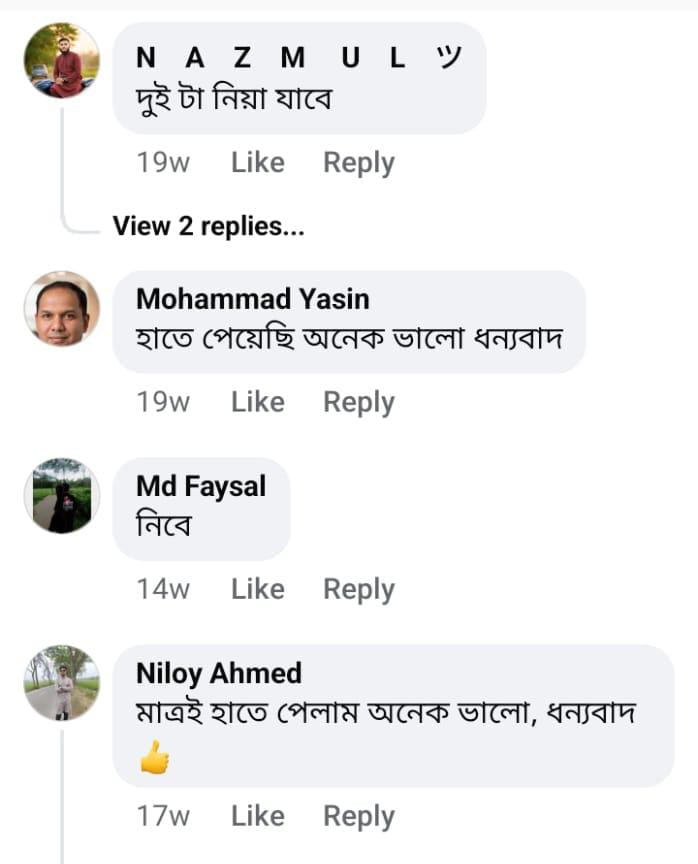Screen dimensions: 698x864
Task: Open Niloy Ahmed's profile picture
Action: pos(62,683)
